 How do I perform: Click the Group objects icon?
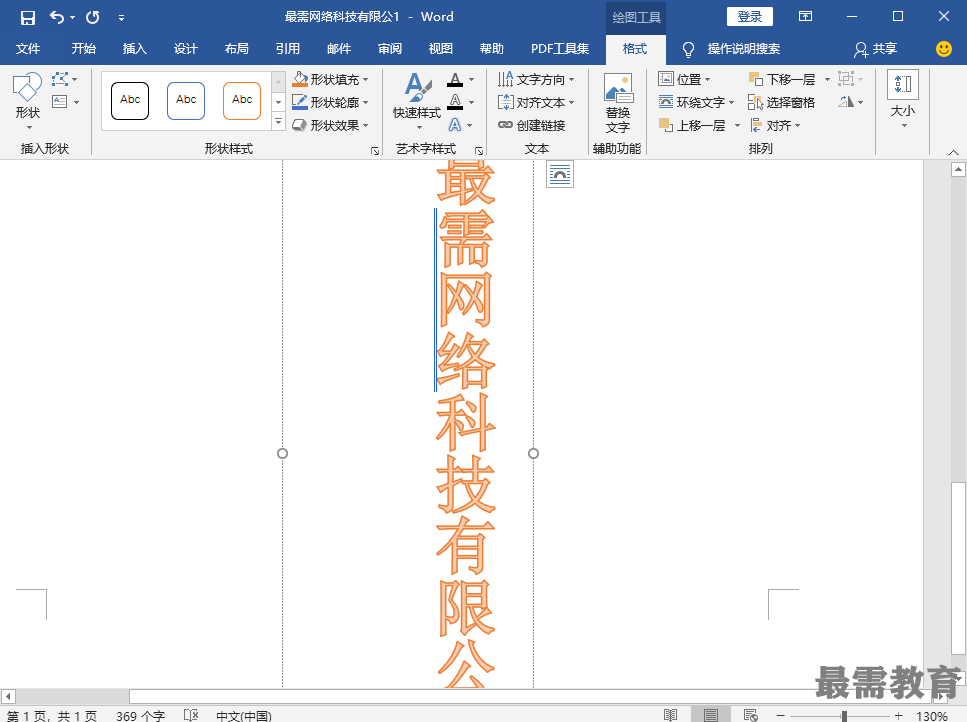point(846,79)
